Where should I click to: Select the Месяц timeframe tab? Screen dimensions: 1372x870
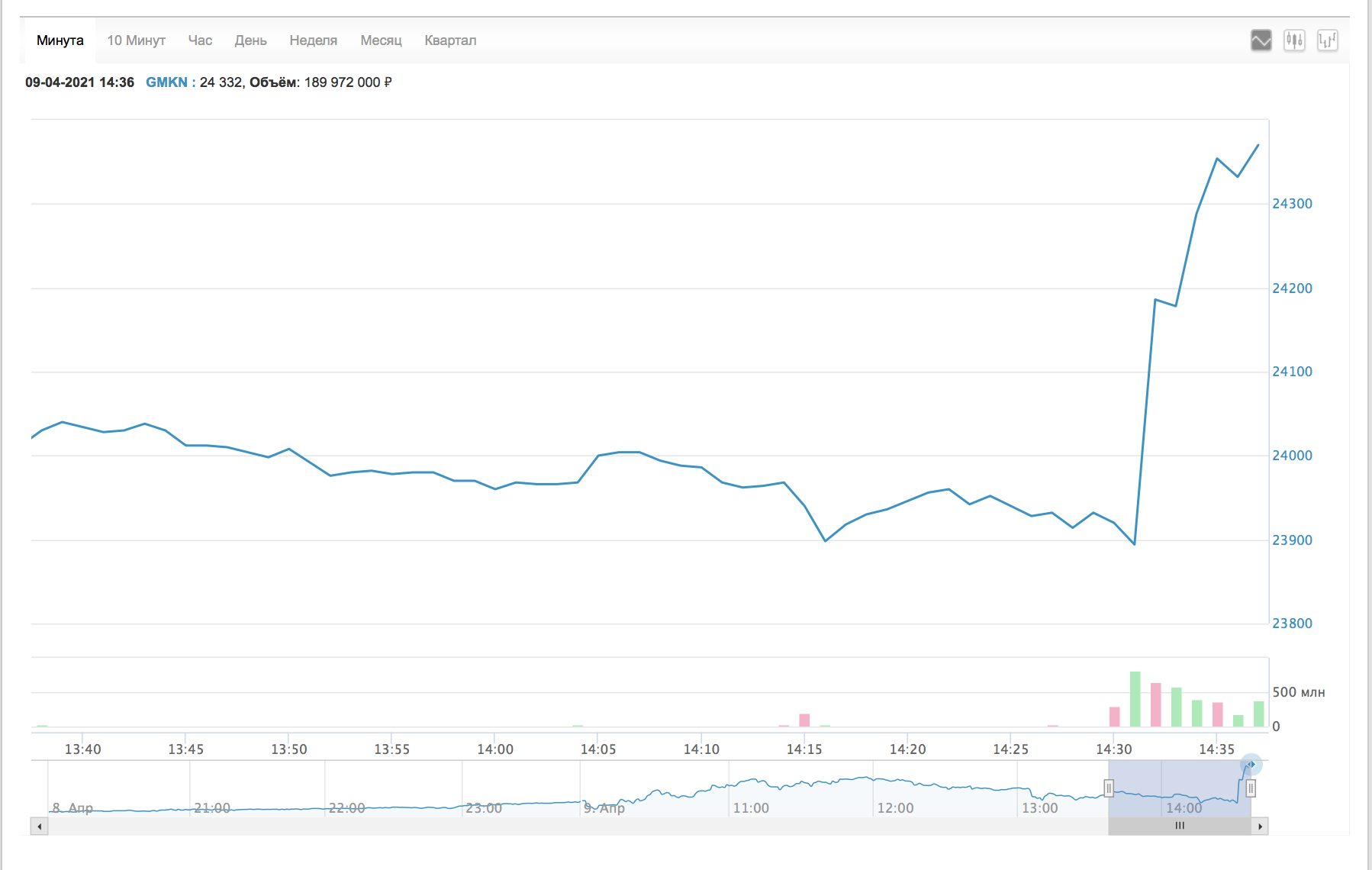pos(381,40)
